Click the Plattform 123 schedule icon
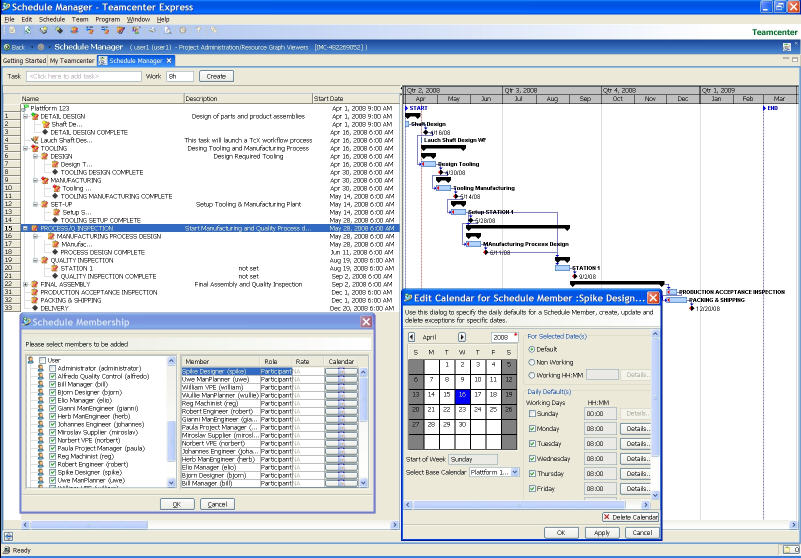 (x=26, y=108)
